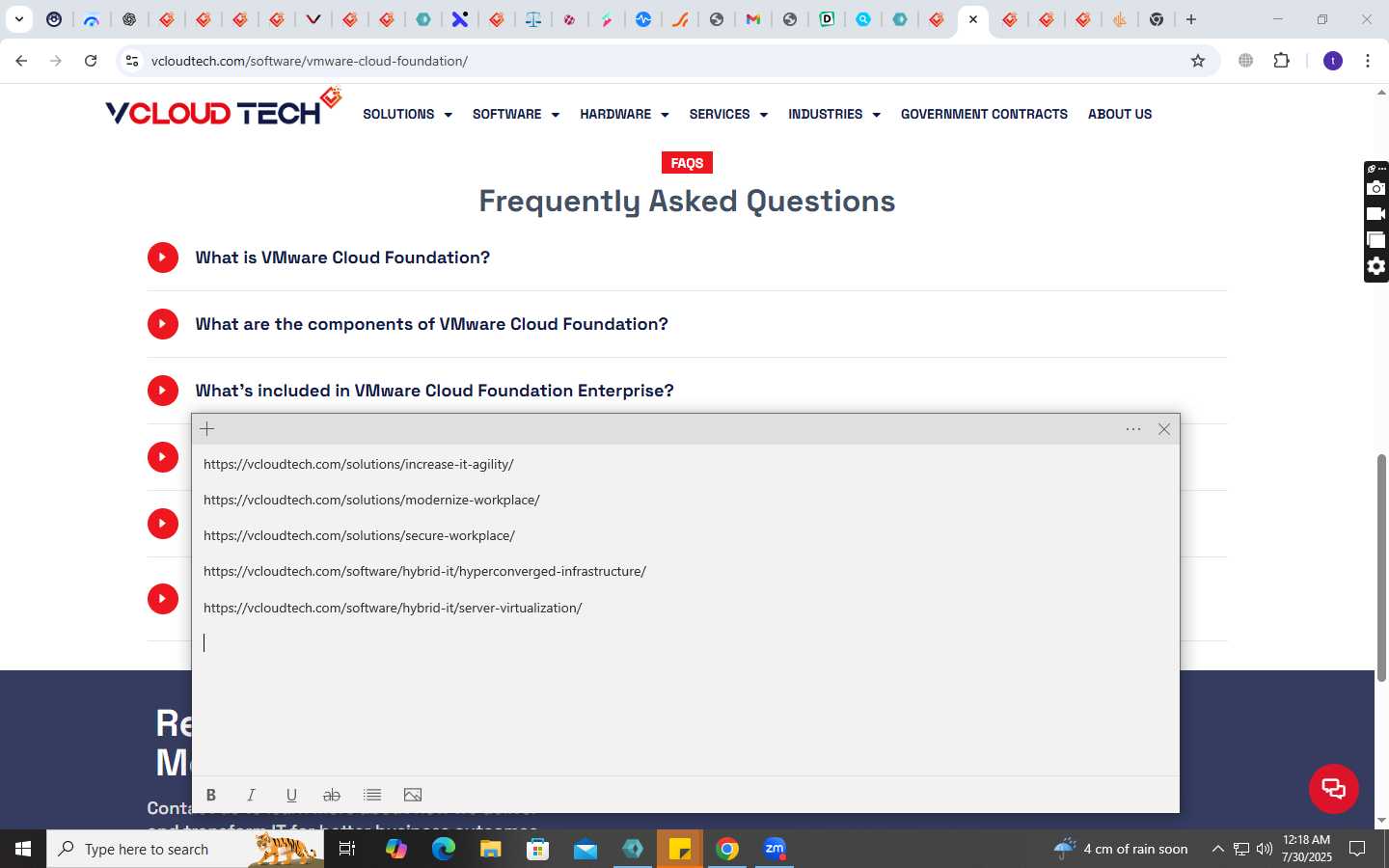The image size is (1389, 868).
Task: Toggle strikethrough formatting in sticky note
Action: click(332, 795)
